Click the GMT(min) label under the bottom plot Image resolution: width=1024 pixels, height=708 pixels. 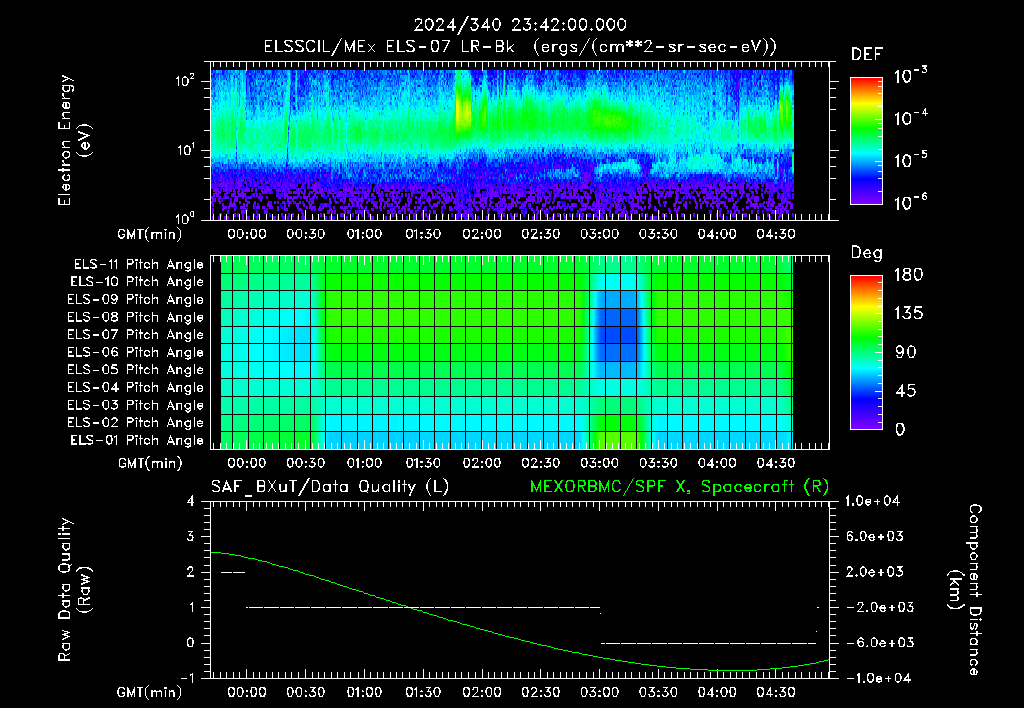point(150,692)
